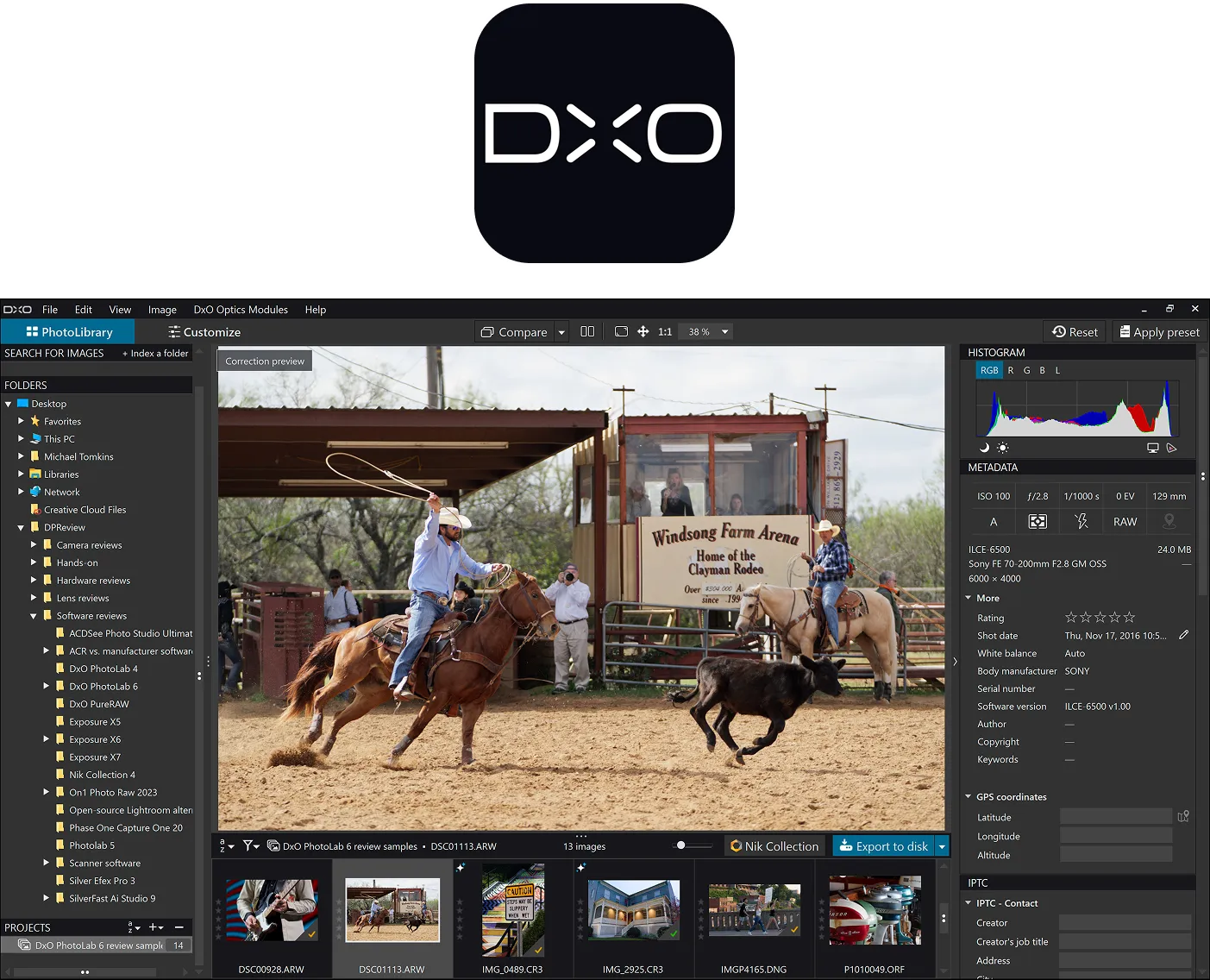1210x980 pixels.
Task: Open Export to disk dropdown arrow
Action: [942, 846]
